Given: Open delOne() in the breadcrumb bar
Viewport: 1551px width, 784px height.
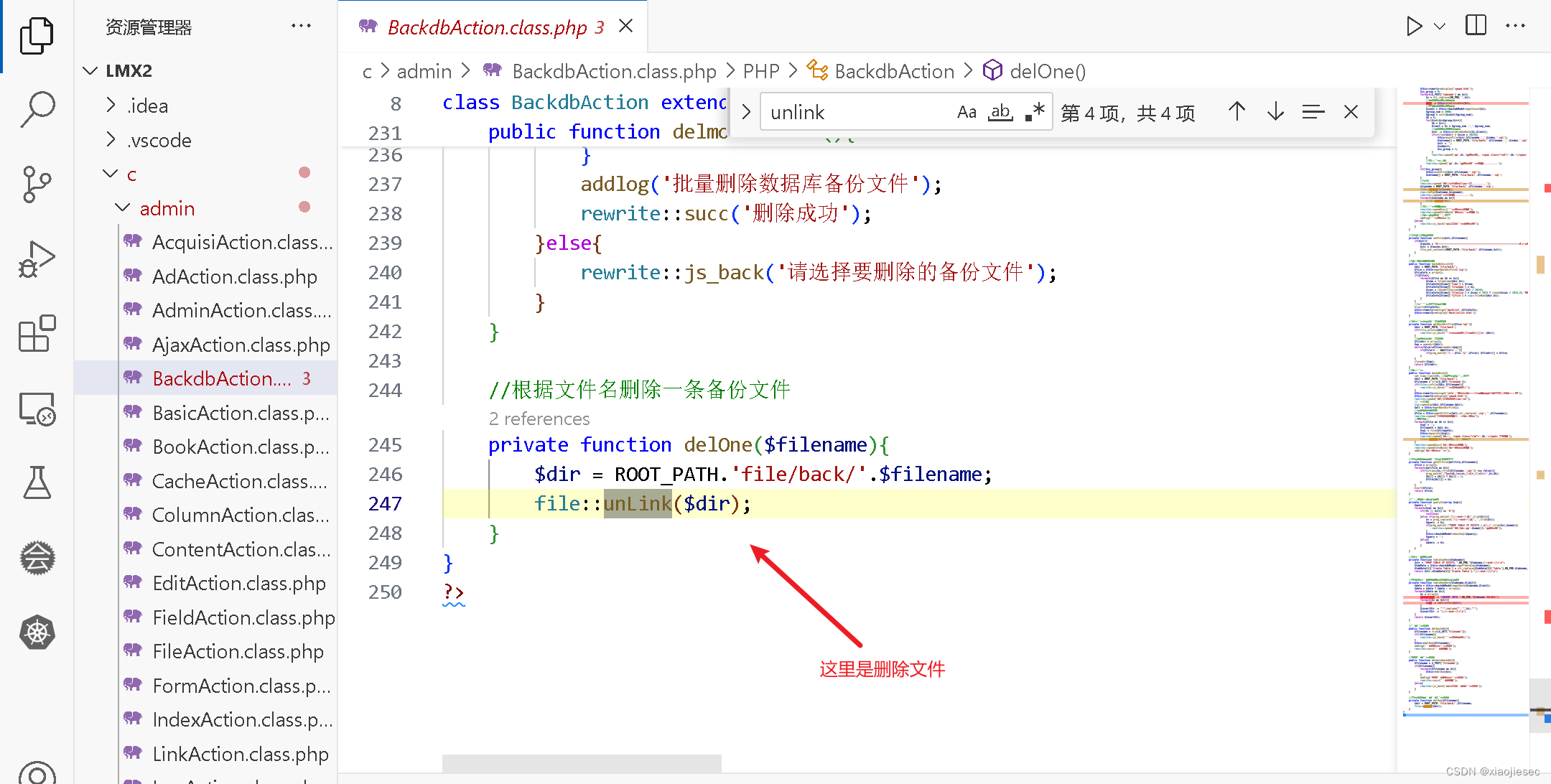Looking at the screenshot, I should click(x=1048, y=70).
